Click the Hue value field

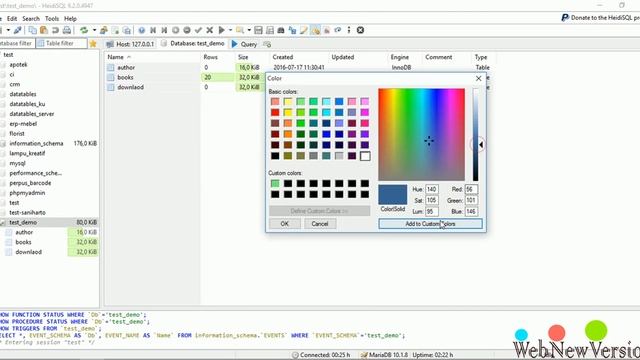click(x=432, y=189)
